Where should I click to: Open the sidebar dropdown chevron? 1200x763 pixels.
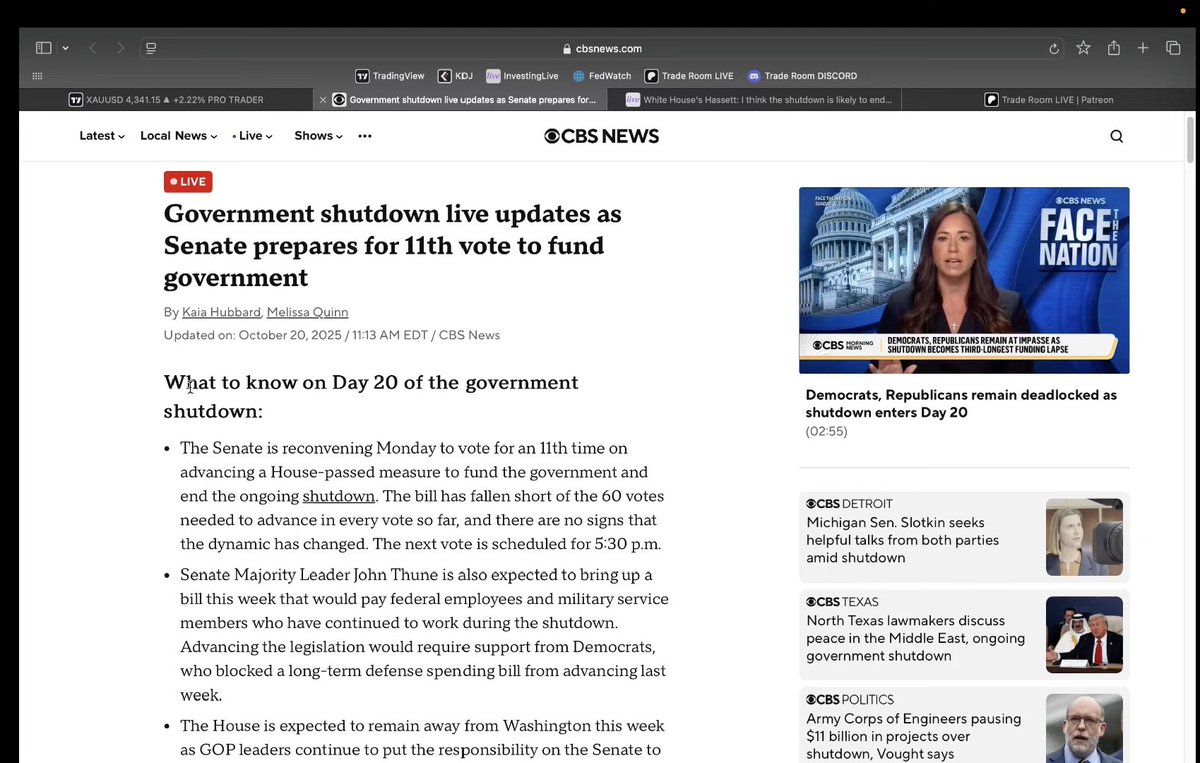[66, 48]
